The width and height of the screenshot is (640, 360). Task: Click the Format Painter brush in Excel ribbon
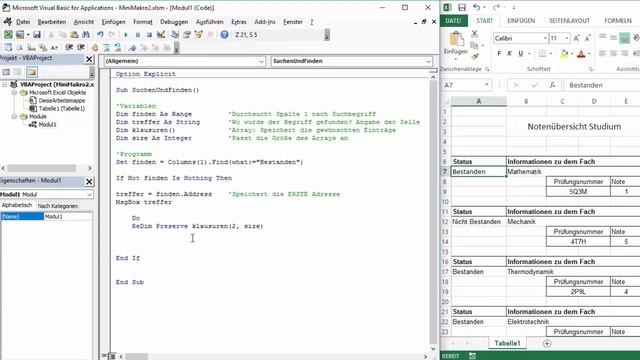(x=474, y=56)
